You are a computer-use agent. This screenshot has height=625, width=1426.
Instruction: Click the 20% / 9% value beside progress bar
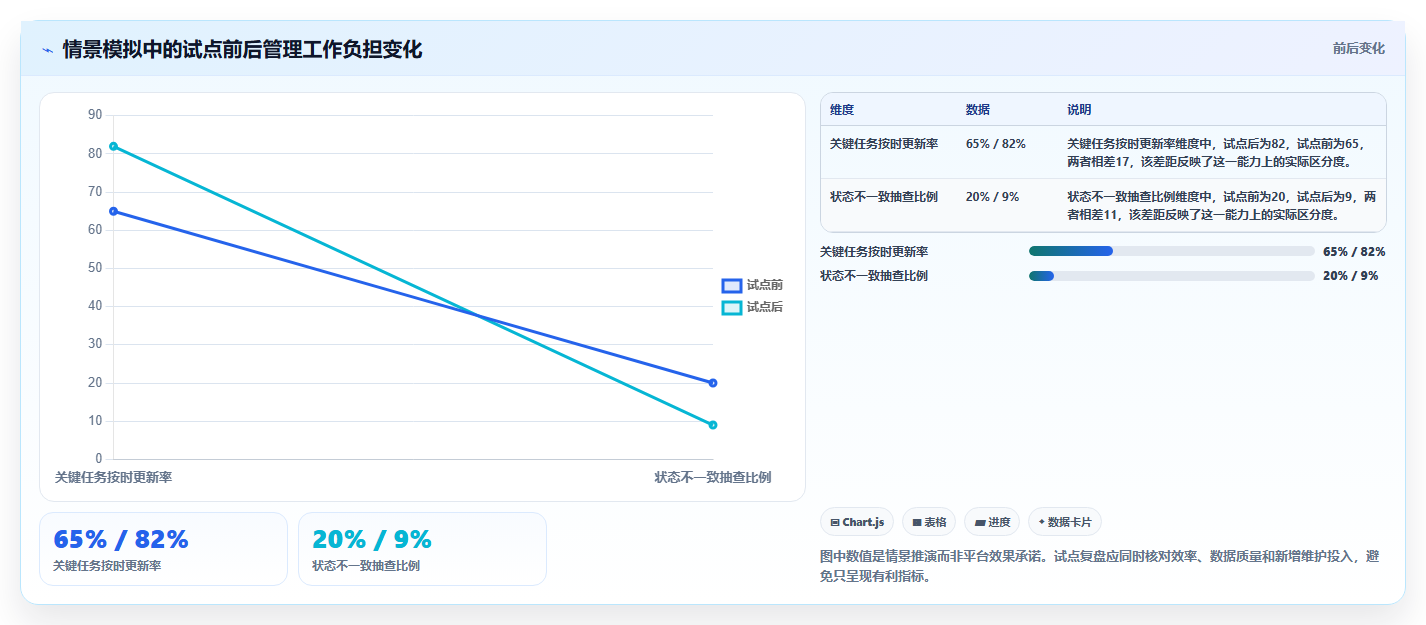click(x=1350, y=276)
